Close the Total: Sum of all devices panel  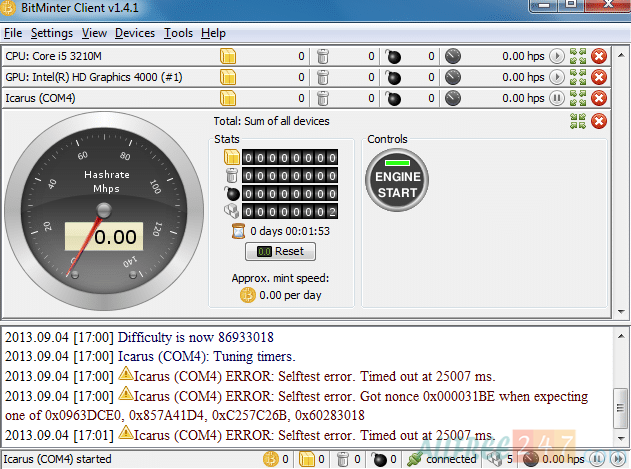(599, 121)
